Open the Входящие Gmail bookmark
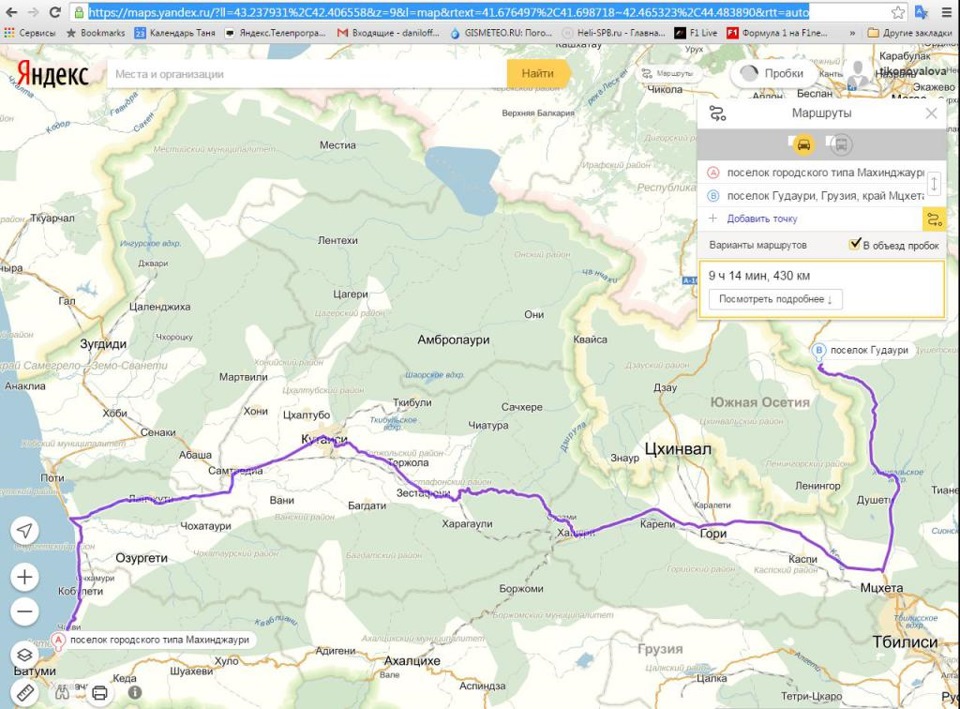The height and width of the screenshot is (709, 960). click(388, 33)
